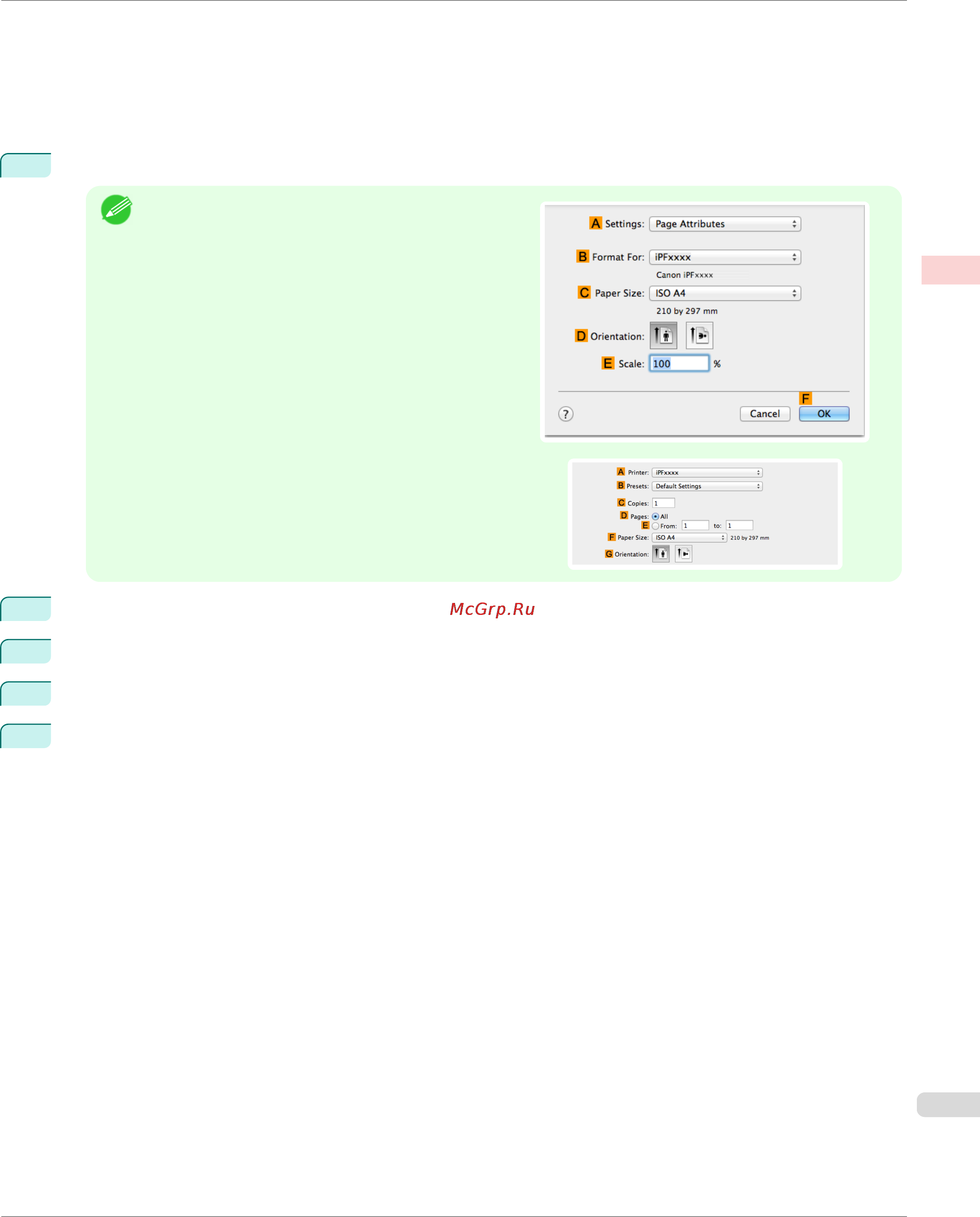Click the Copies input field
Viewport: 980px width, 1217px height.
[663, 503]
